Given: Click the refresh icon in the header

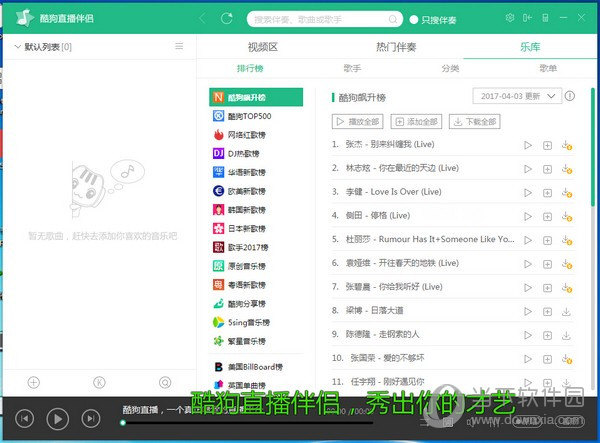Looking at the screenshot, I should pos(227,18).
